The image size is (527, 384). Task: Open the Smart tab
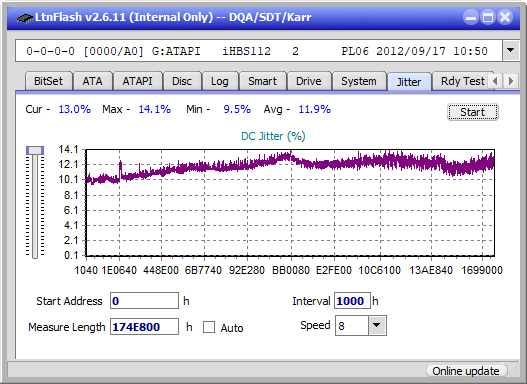[x=262, y=81]
